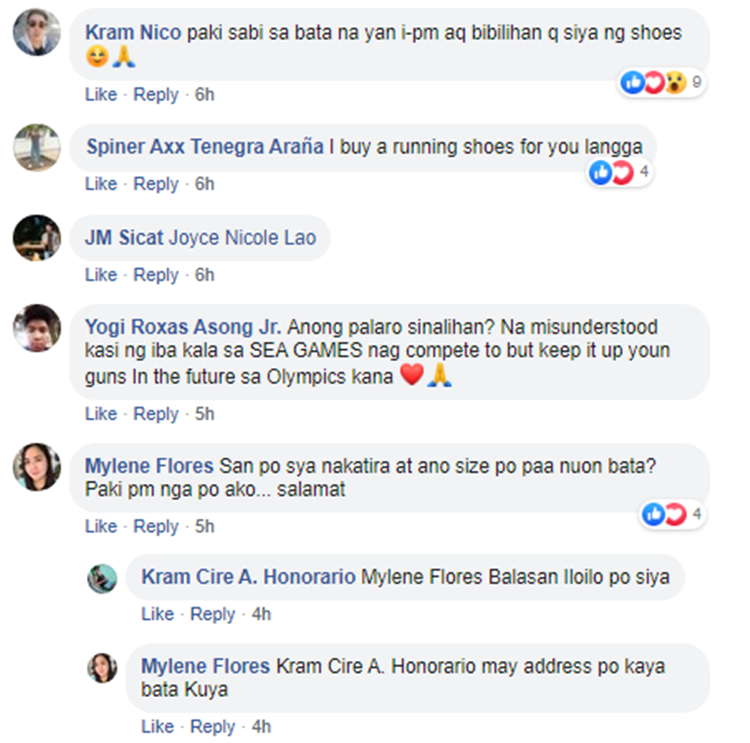Viewport: 750px width, 743px height.
Task: Open reactions on Kram Nico's comment
Action: pos(662,82)
